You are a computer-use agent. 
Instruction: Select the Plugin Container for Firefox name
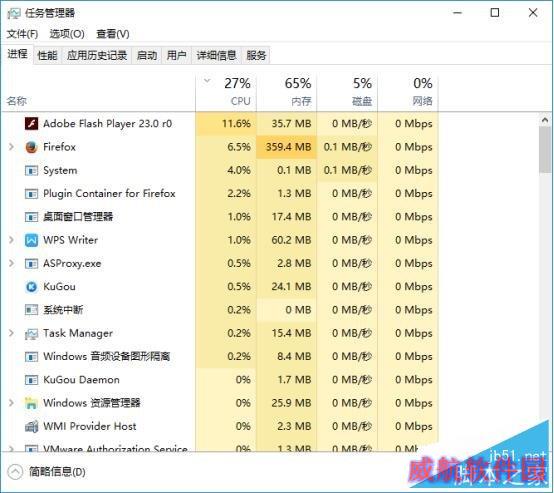[109, 194]
